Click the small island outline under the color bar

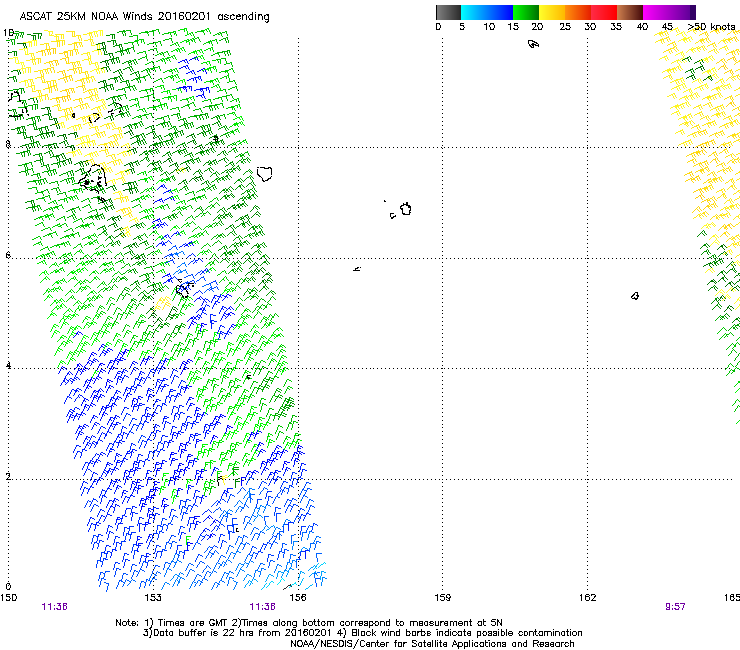tap(533, 44)
